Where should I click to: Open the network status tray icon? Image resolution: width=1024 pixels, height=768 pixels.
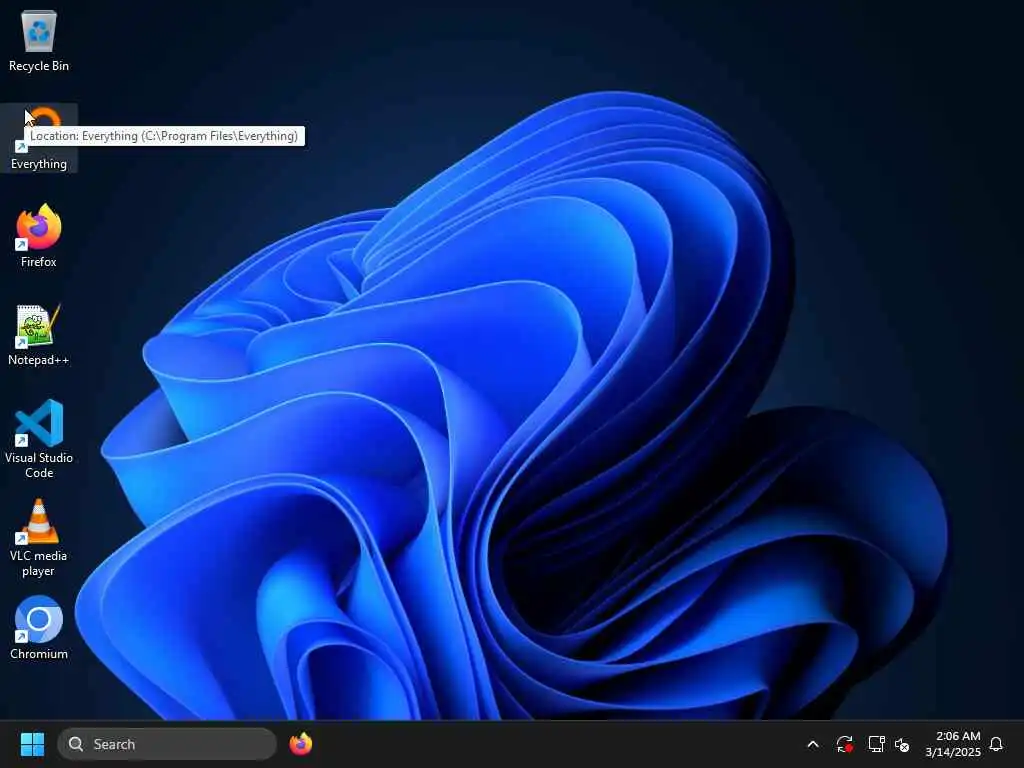tap(876, 744)
